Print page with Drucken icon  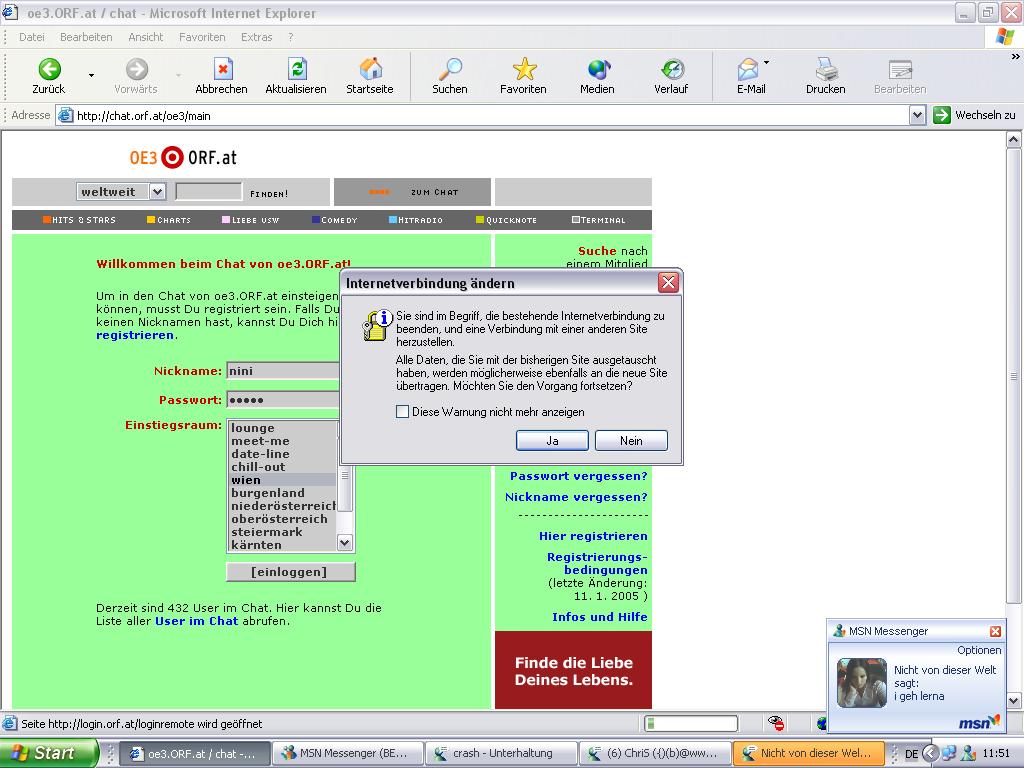pos(825,76)
